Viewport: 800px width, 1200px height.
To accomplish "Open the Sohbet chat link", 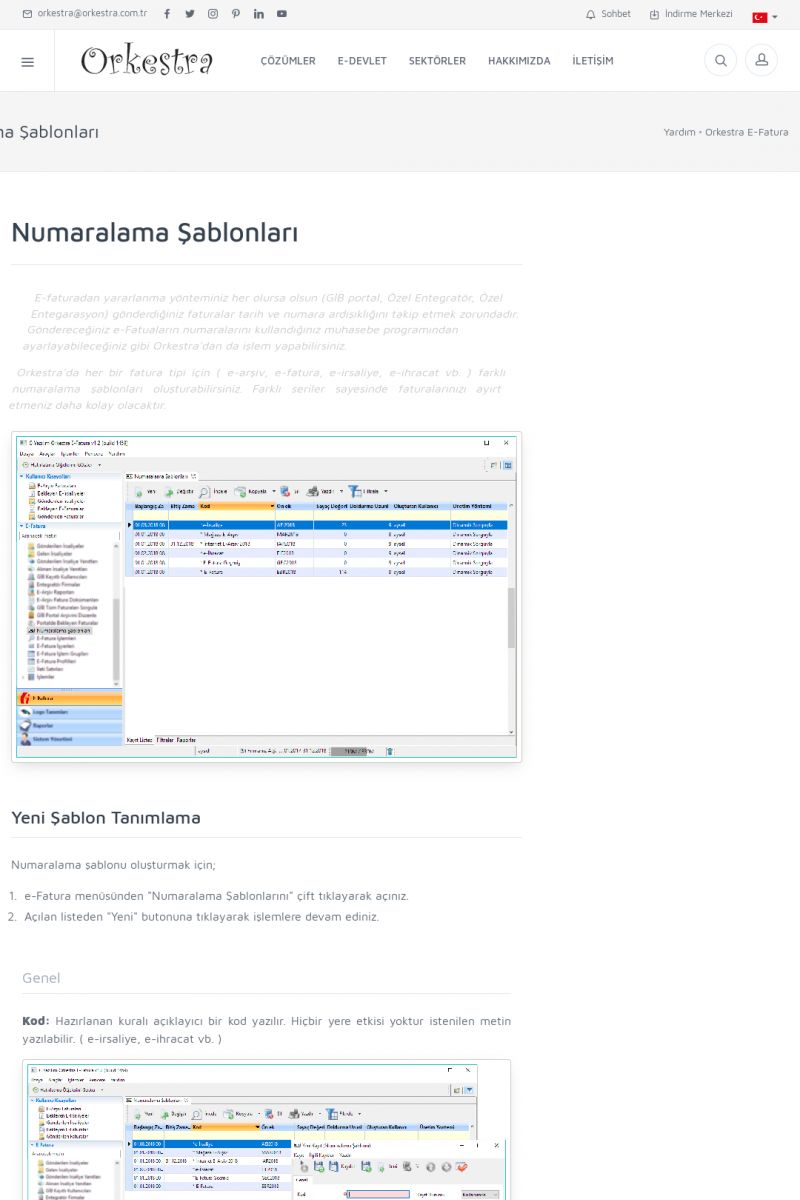I will pos(608,14).
